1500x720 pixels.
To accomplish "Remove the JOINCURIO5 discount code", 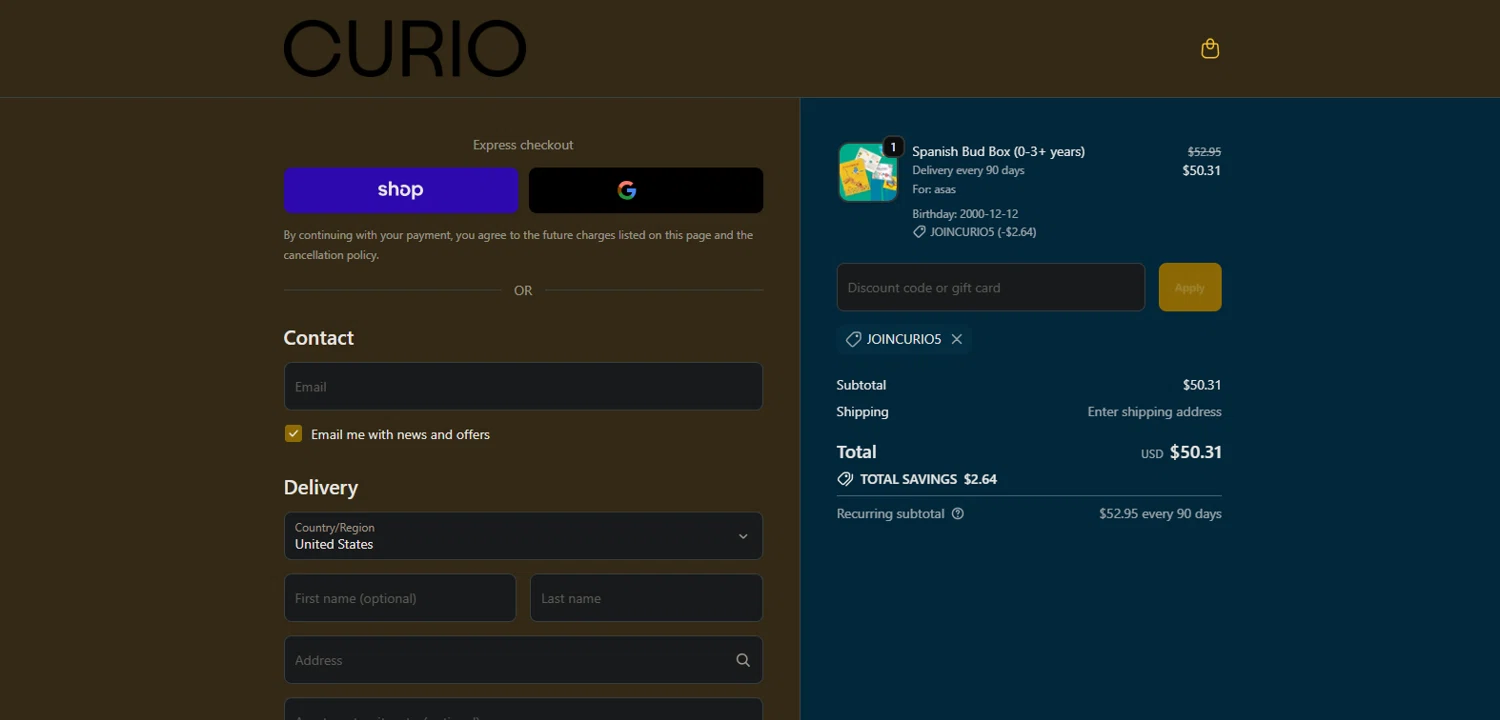I will click(957, 339).
